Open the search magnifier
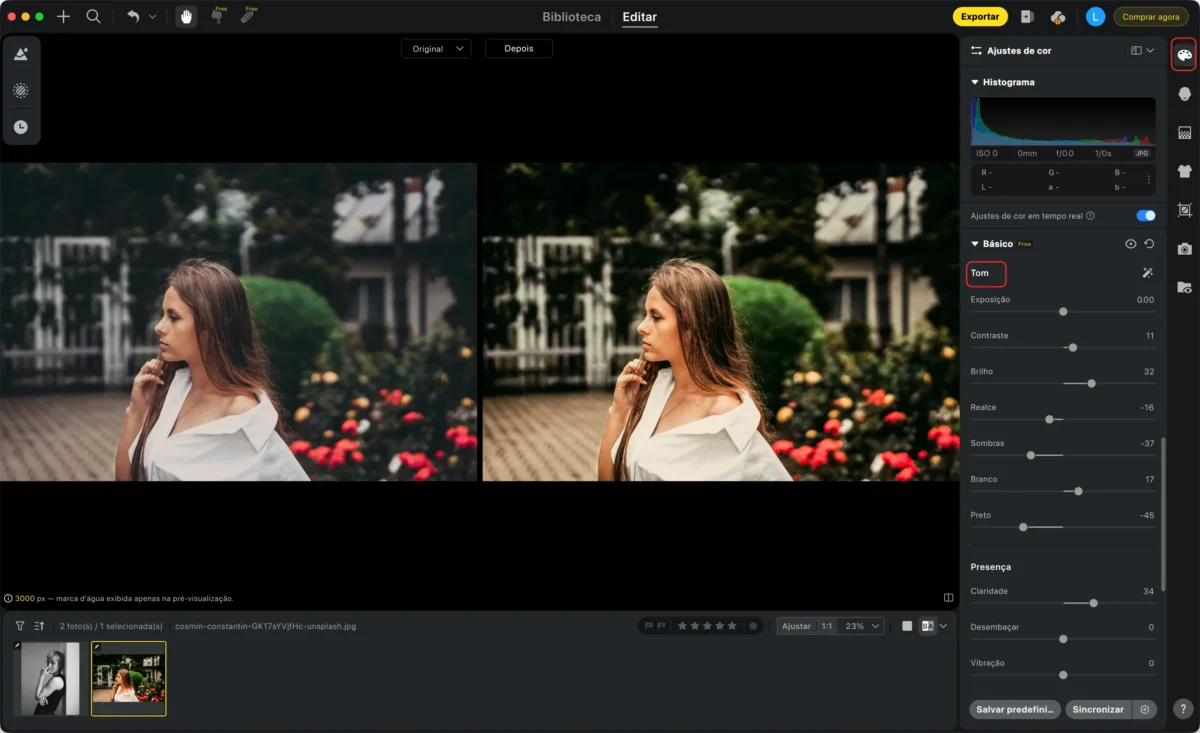This screenshot has width=1200, height=733. (93, 17)
